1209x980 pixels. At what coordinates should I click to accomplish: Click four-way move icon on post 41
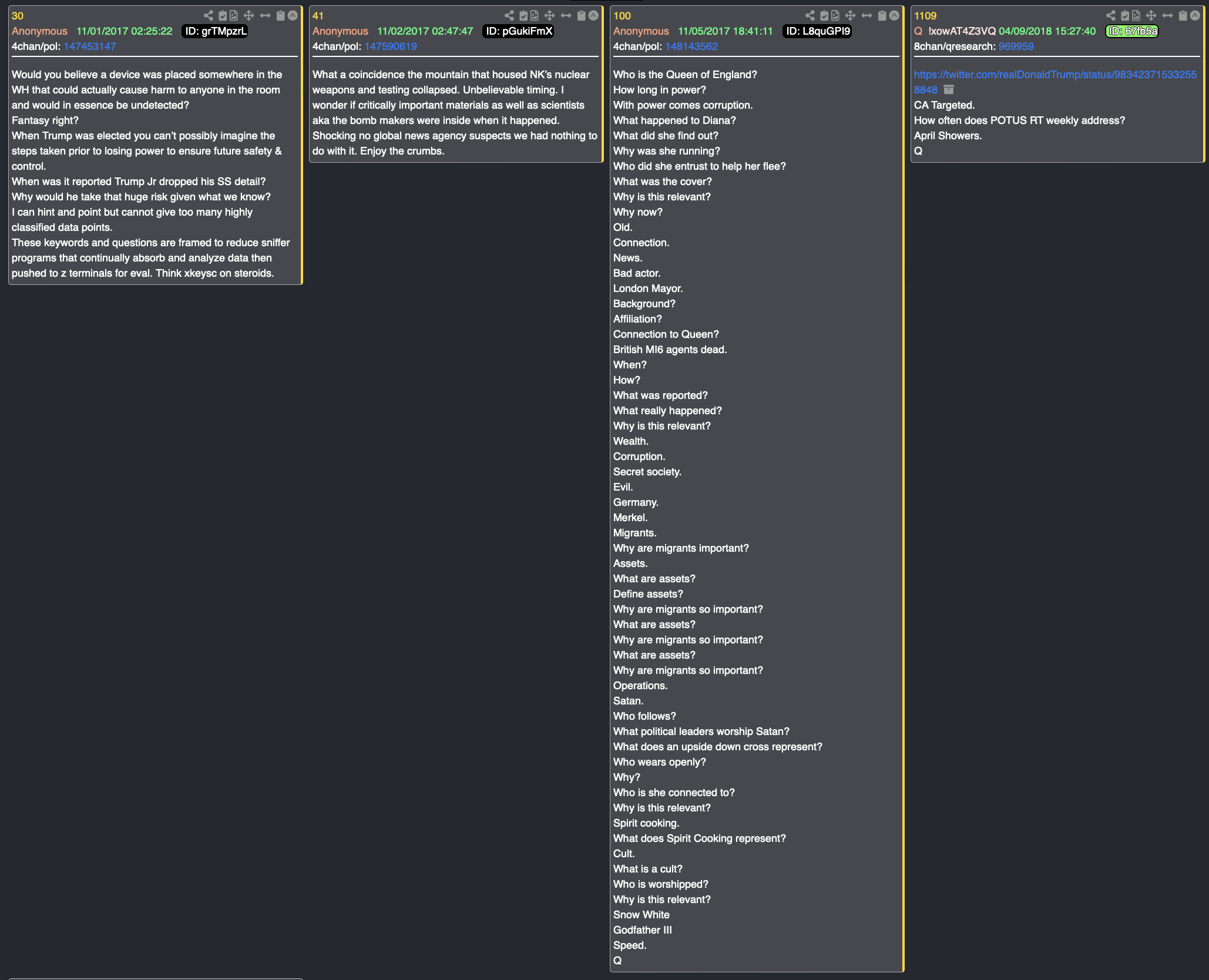pyautogui.click(x=549, y=16)
